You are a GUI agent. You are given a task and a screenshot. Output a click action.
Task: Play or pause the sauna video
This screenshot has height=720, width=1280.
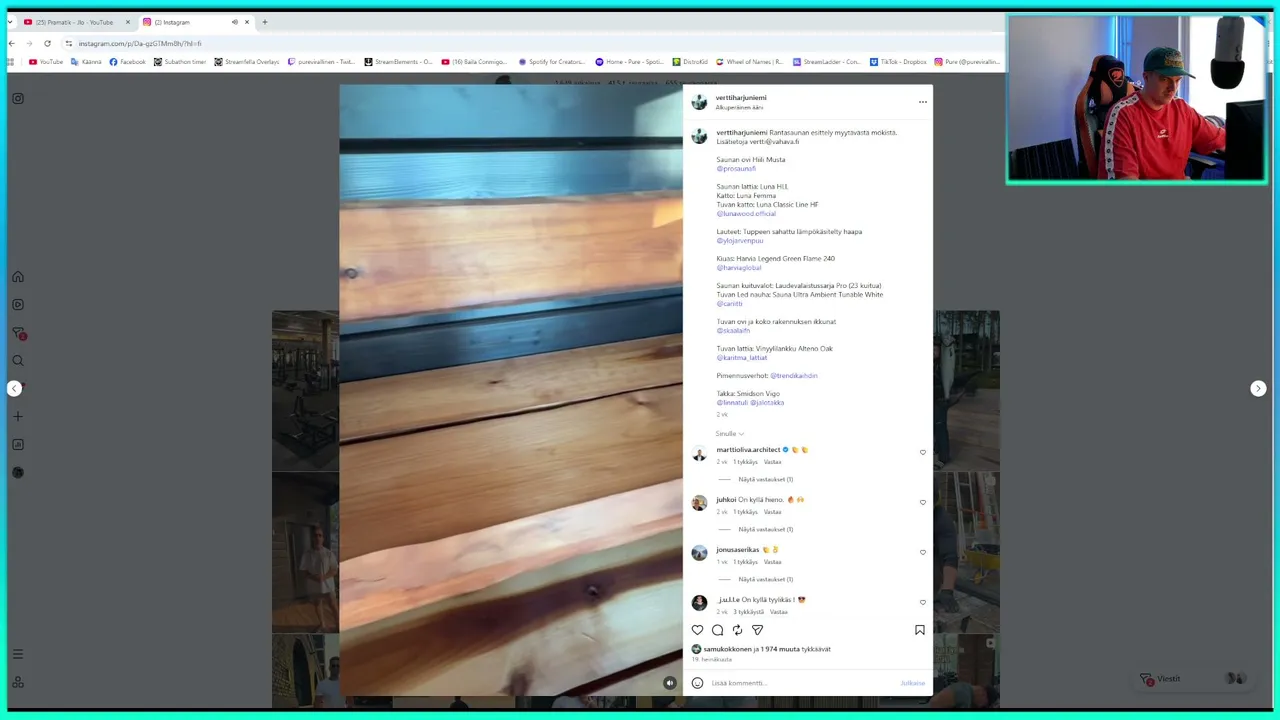[x=511, y=390]
